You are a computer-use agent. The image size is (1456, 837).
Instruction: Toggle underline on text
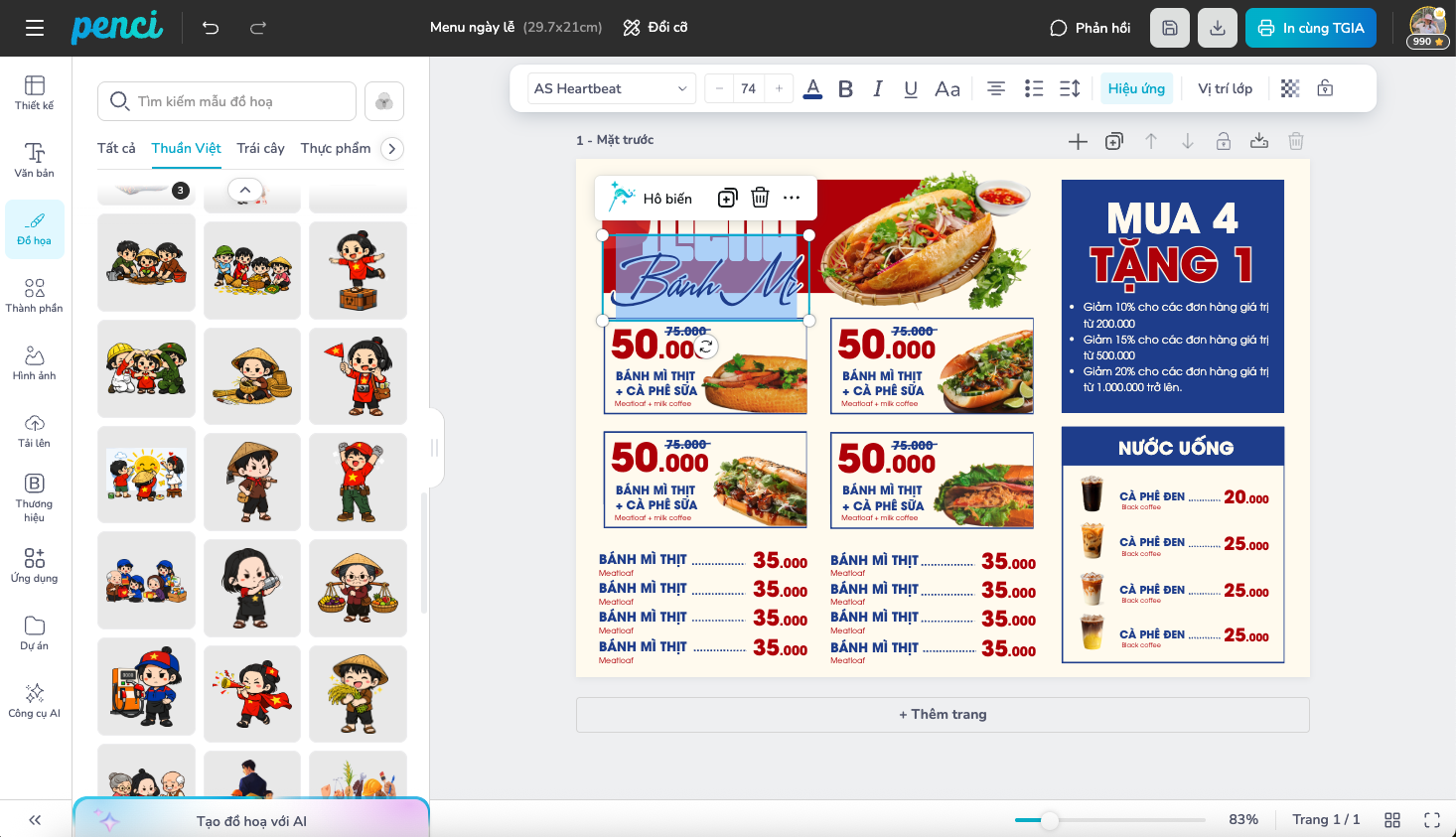(x=910, y=88)
